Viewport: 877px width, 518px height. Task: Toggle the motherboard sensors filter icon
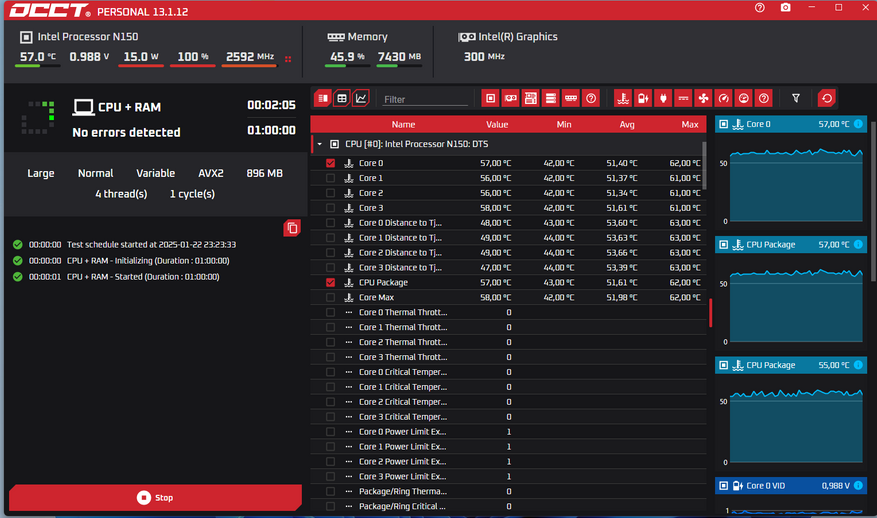coord(531,98)
